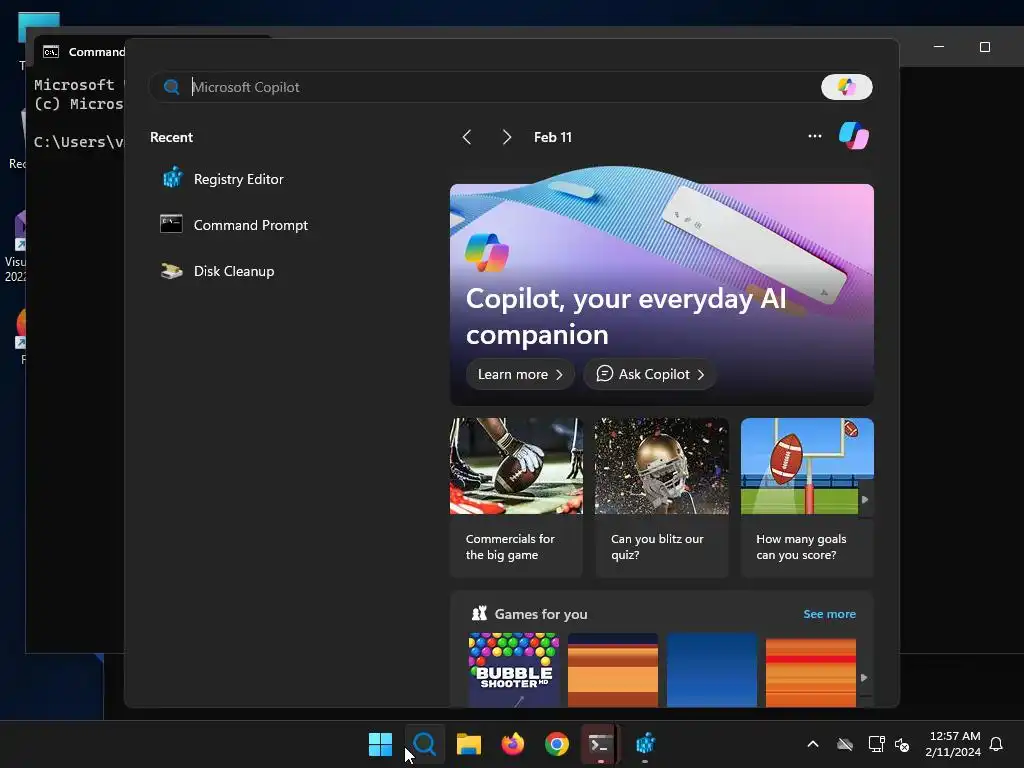Open the three-dot options menu

point(814,136)
